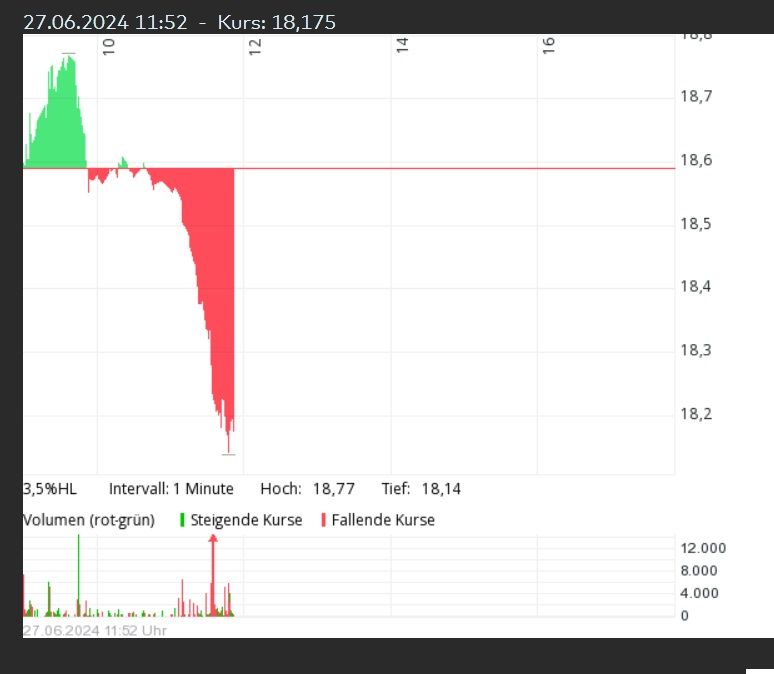774x674 pixels.
Task: Click the tall green volume bar before 10 o'clock
Action: [x=78, y=575]
